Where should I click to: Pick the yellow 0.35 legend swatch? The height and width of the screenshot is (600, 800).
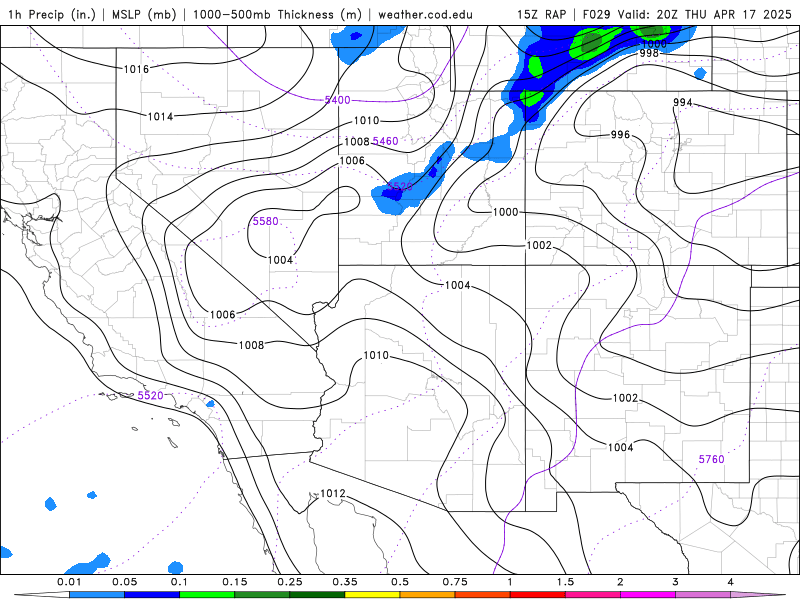click(x=372, y=595)
